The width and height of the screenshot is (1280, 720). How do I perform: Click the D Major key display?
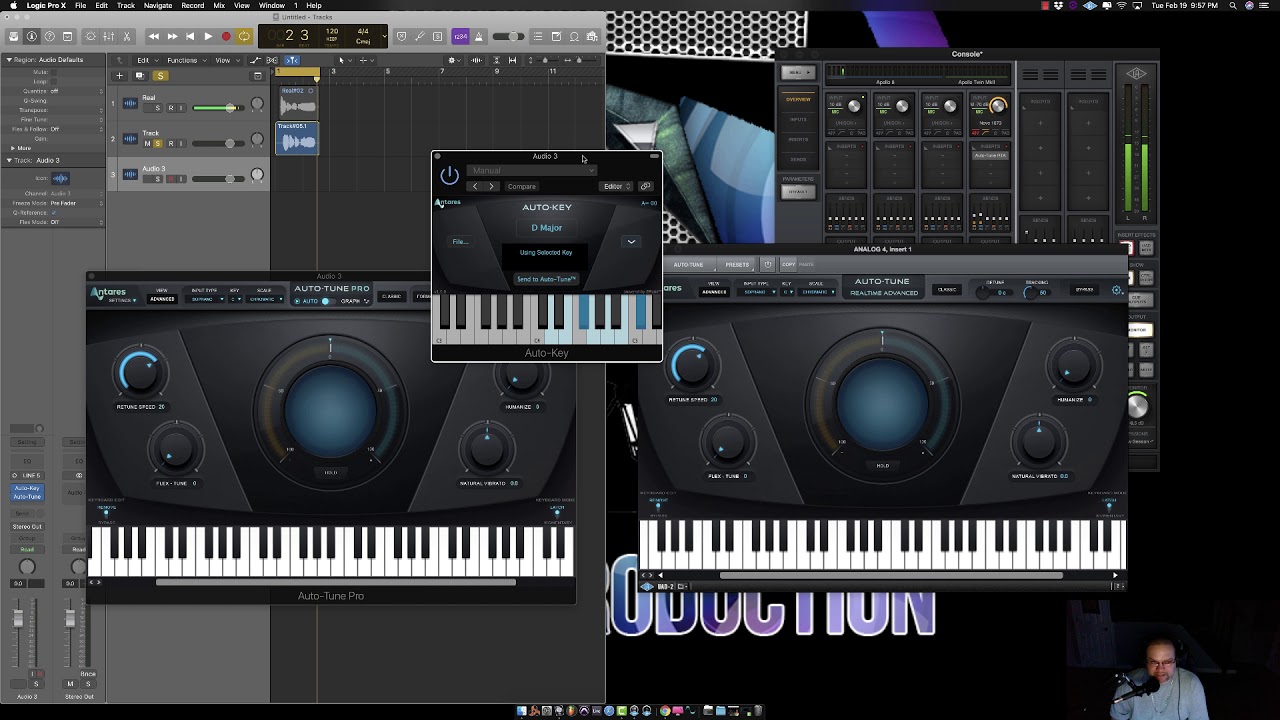[x=546, y=228]
